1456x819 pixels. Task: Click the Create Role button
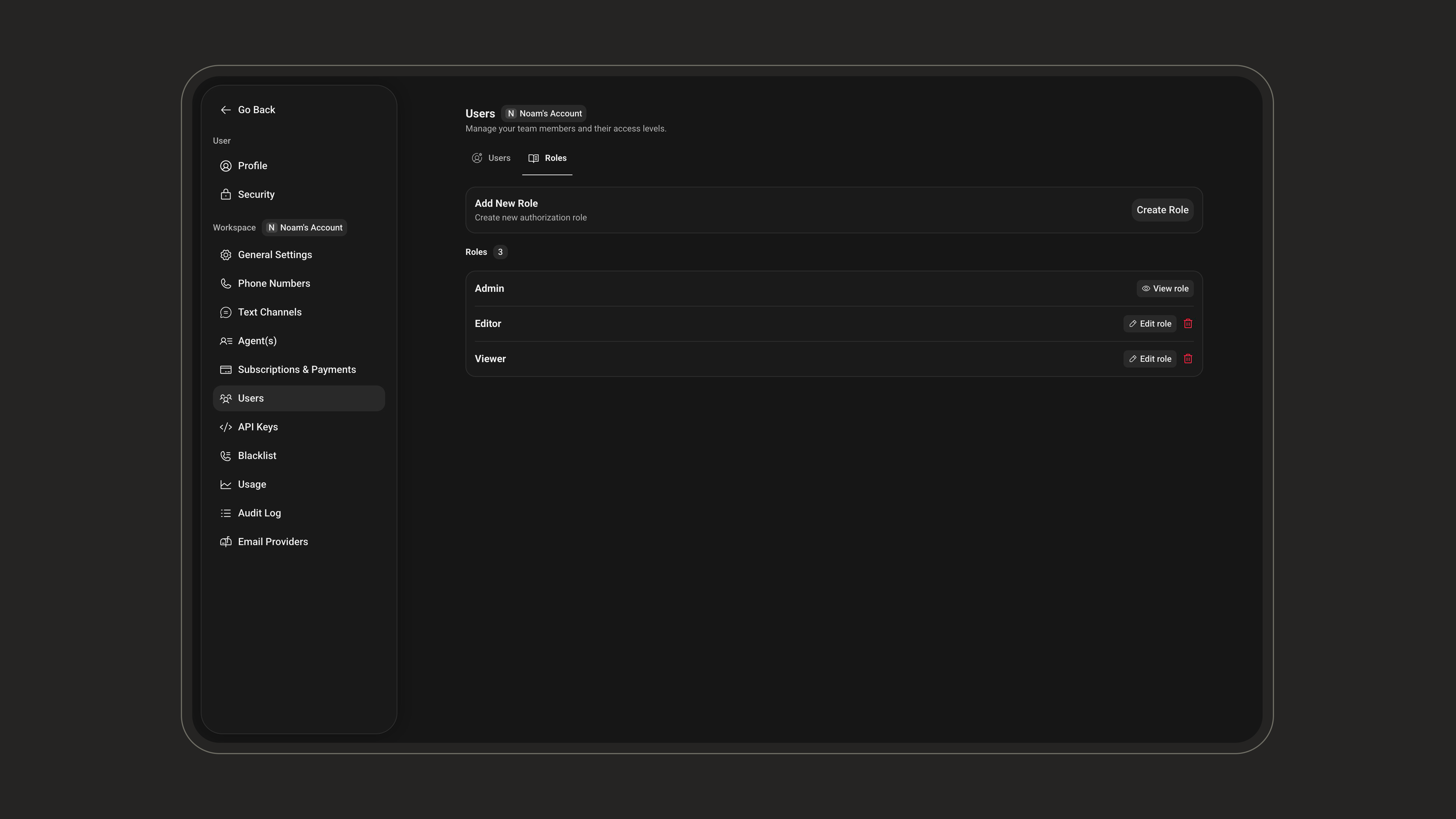coord(1162,210)
